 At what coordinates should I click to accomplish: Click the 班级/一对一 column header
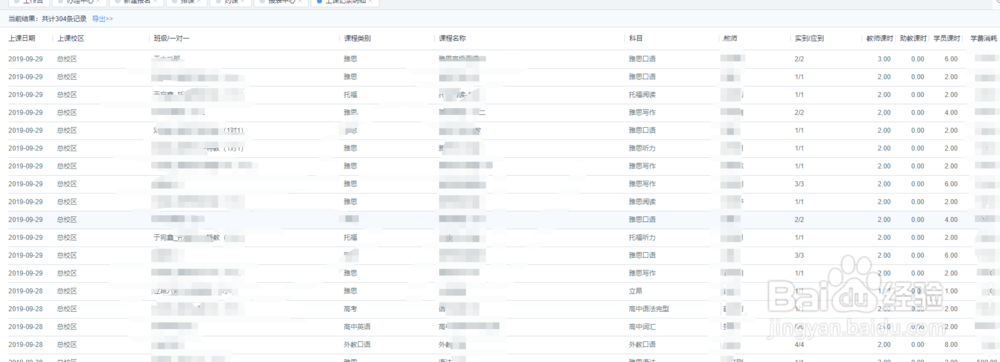pos(172,39)
